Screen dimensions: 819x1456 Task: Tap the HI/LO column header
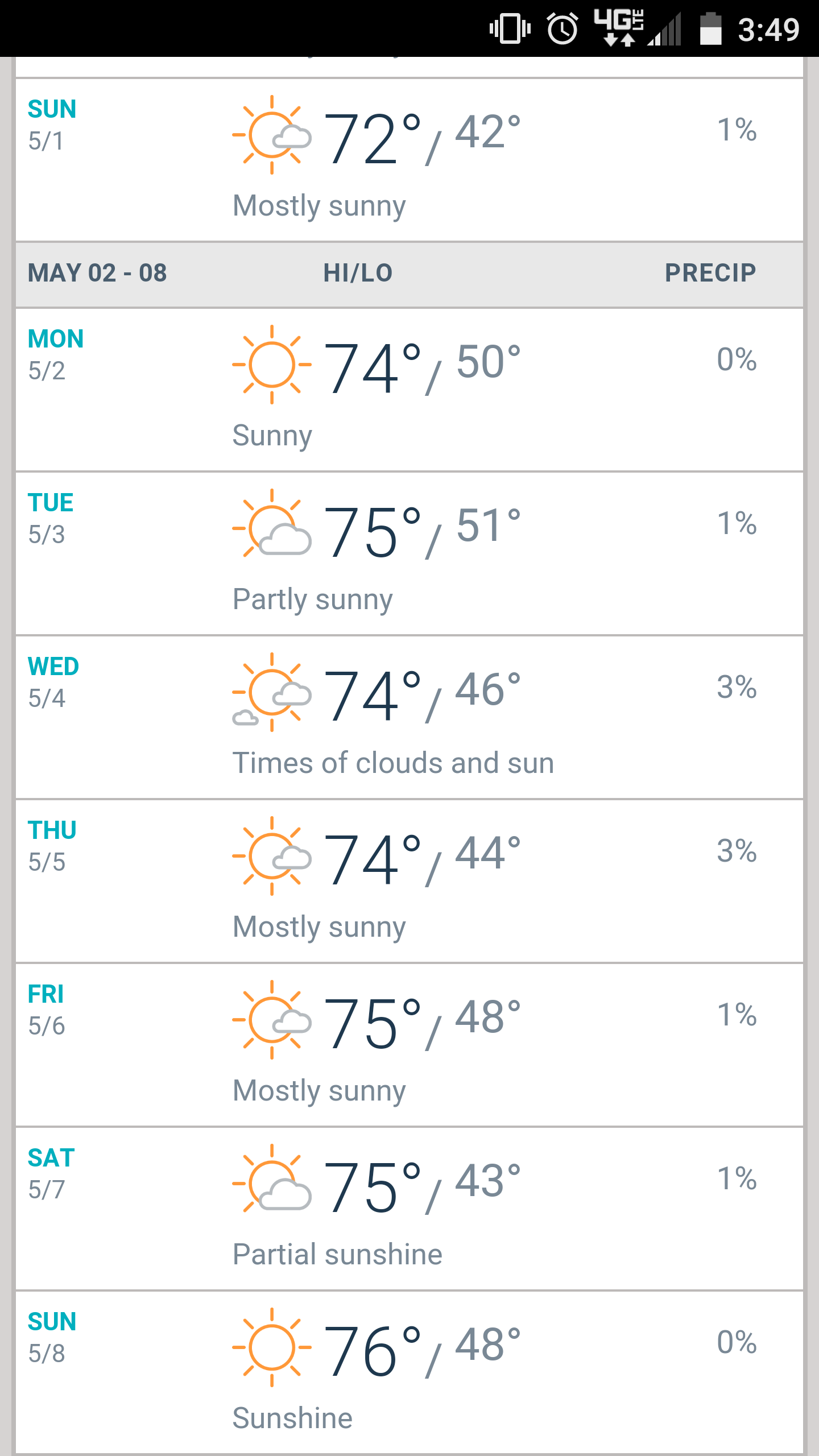358,273
